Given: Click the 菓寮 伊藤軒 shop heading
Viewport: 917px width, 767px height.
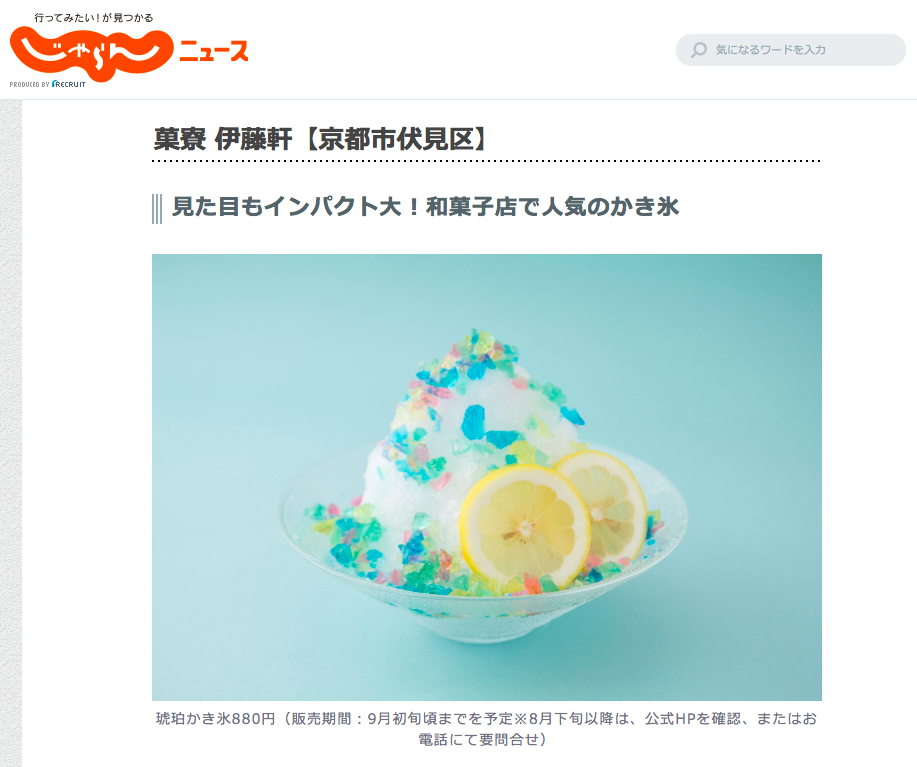Looking at the screenshot, I should click(x=223, y=139).
